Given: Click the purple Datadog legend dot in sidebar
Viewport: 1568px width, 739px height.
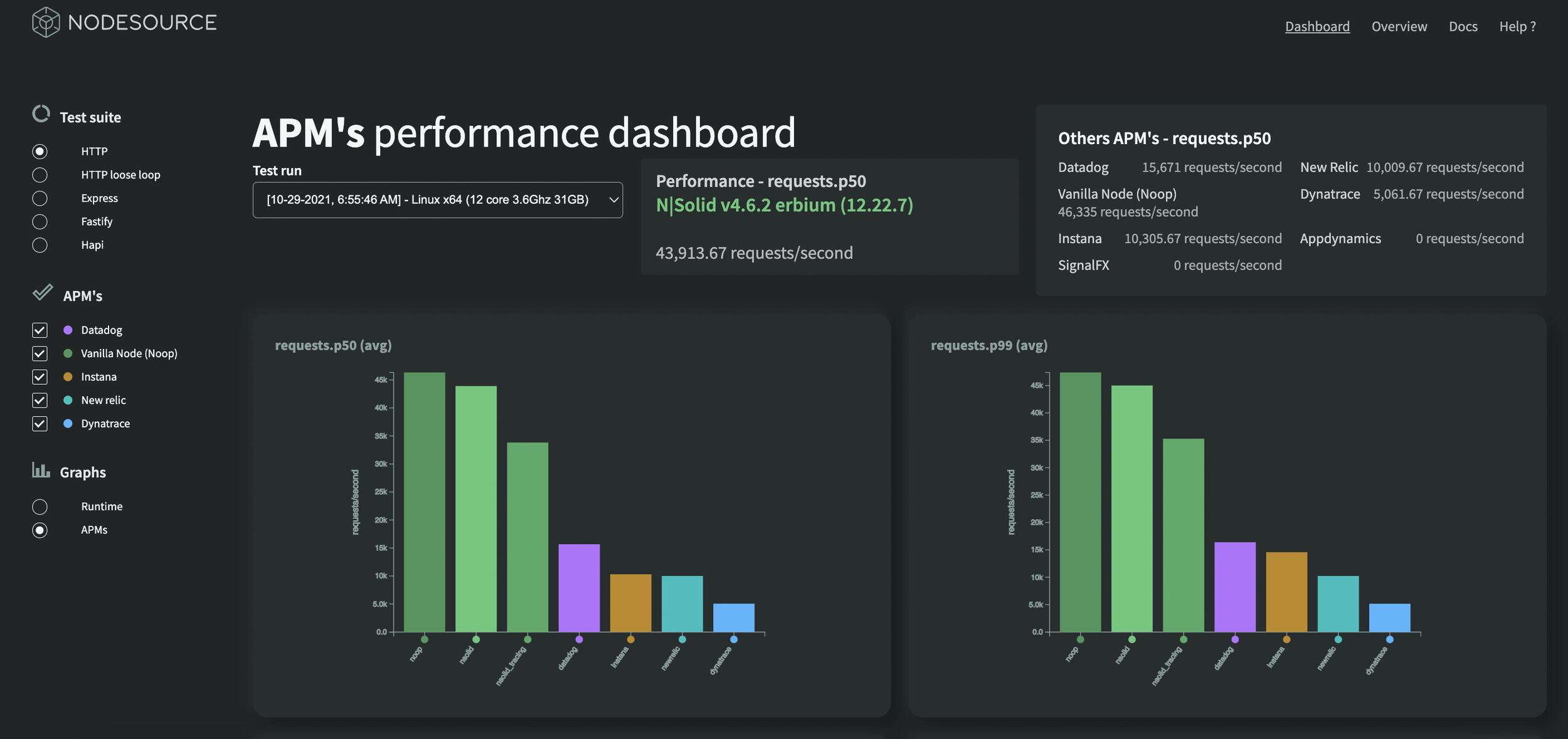Looking at the screenshot, I should 68,330.
